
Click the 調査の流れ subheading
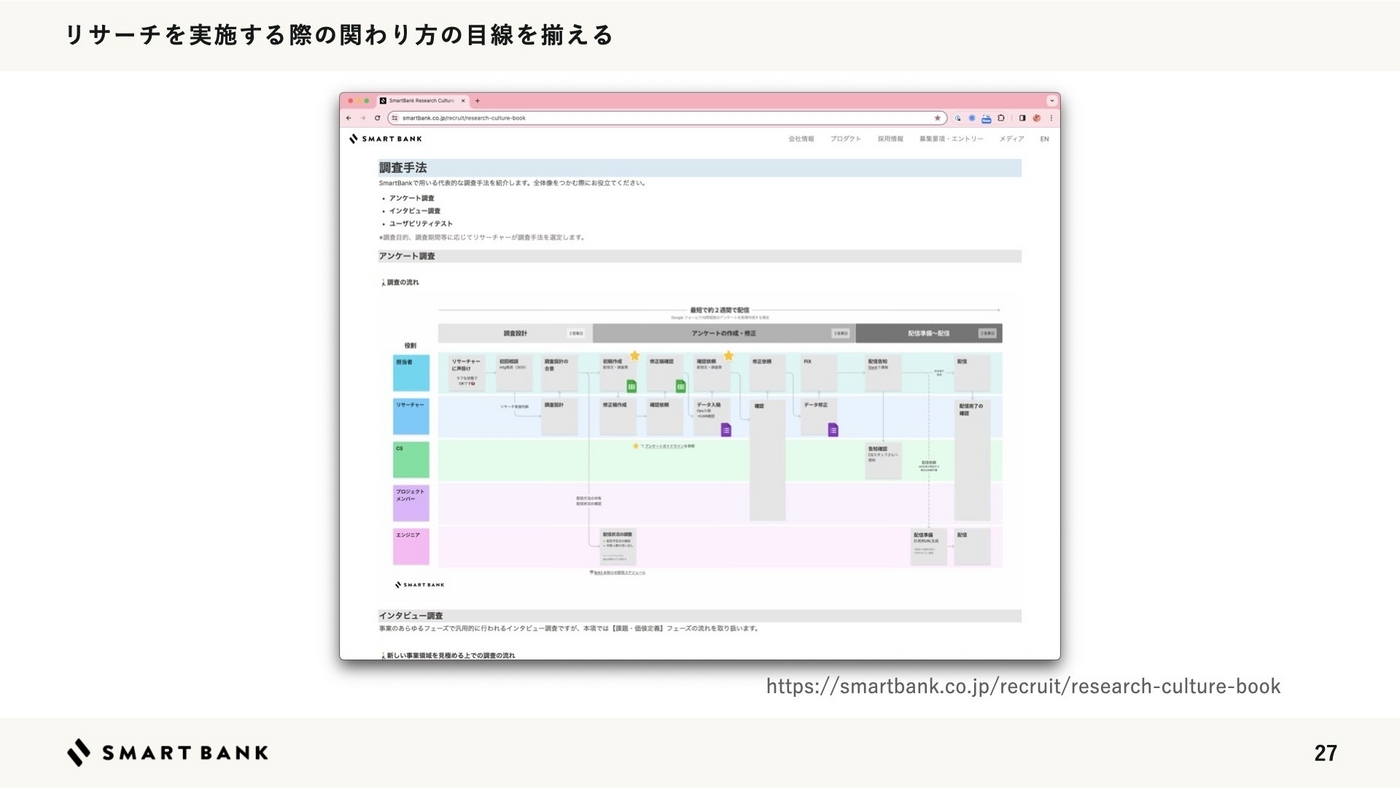point(403,283)
